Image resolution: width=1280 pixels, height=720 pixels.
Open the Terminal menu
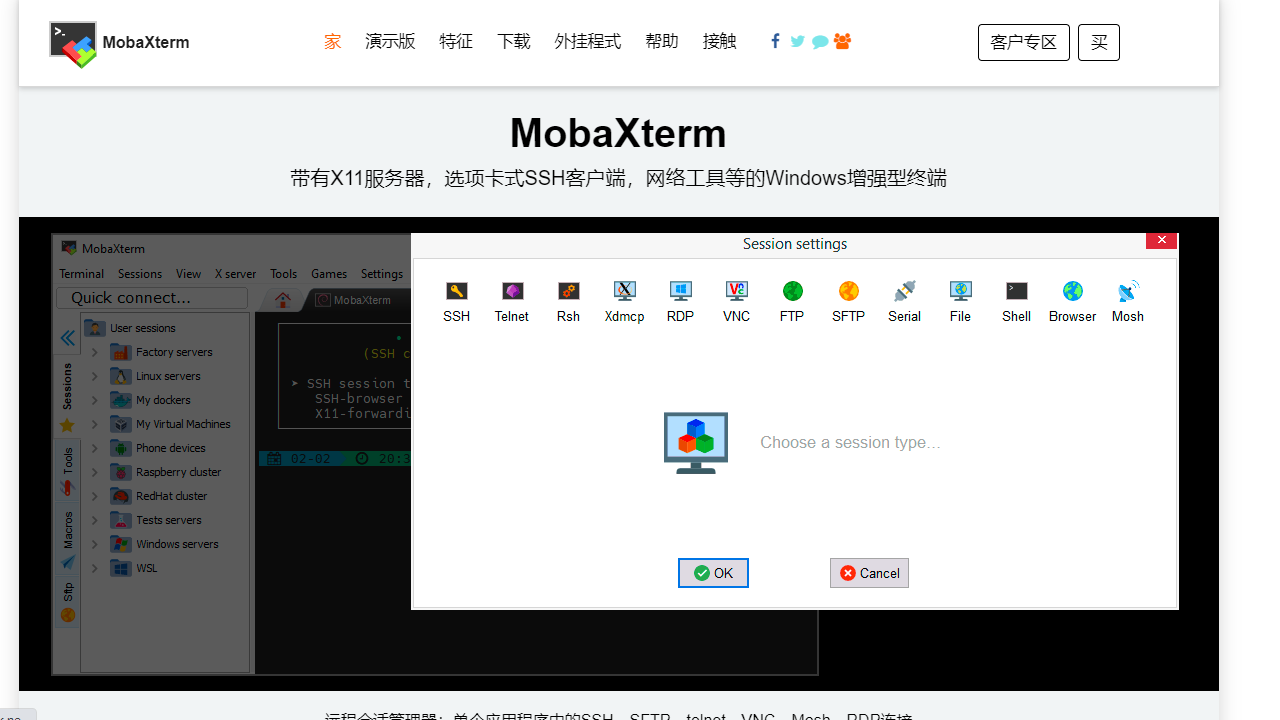pyautogui.click(x=81, y=273)
